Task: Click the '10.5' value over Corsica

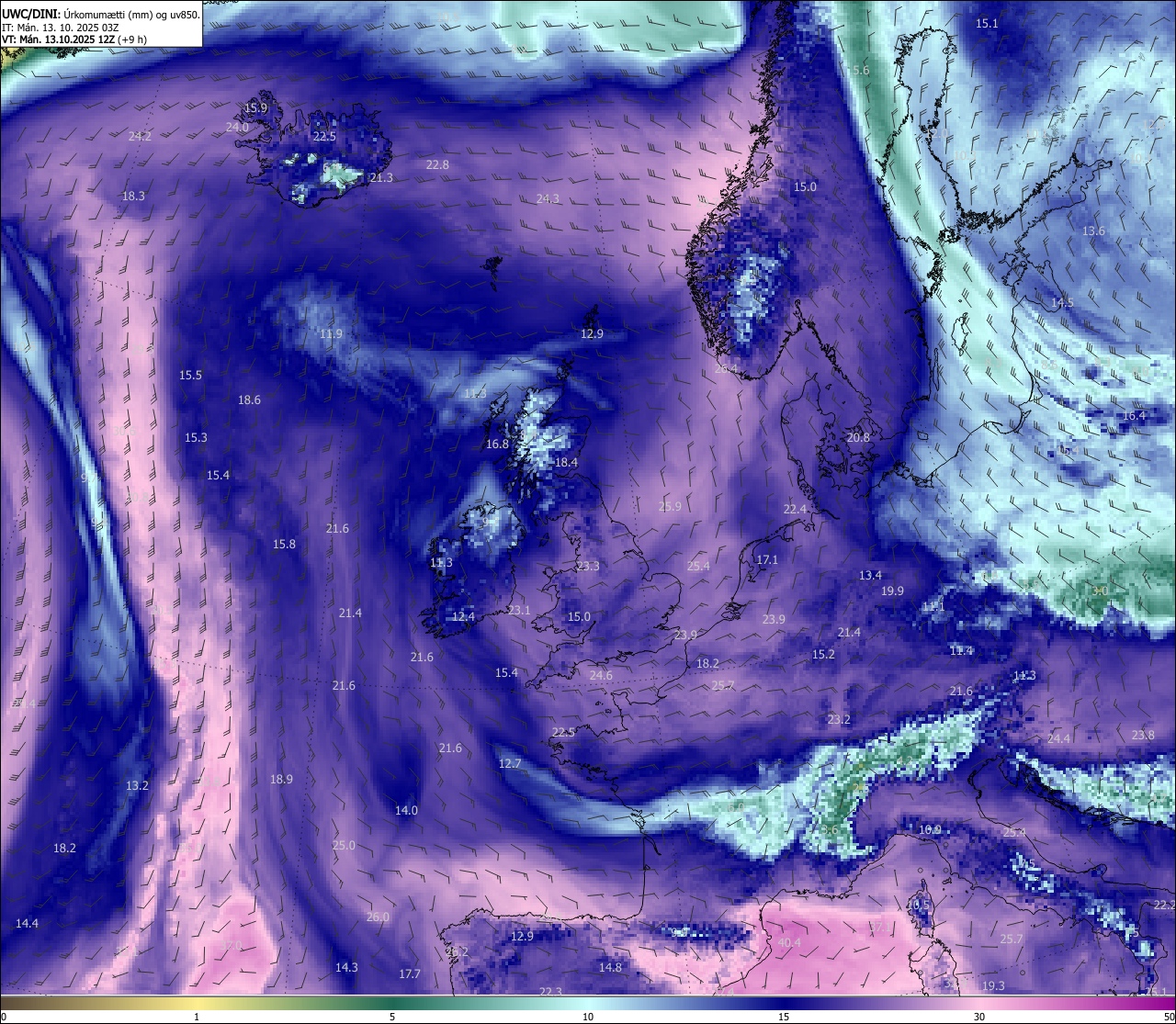Action: click(918, 904)
